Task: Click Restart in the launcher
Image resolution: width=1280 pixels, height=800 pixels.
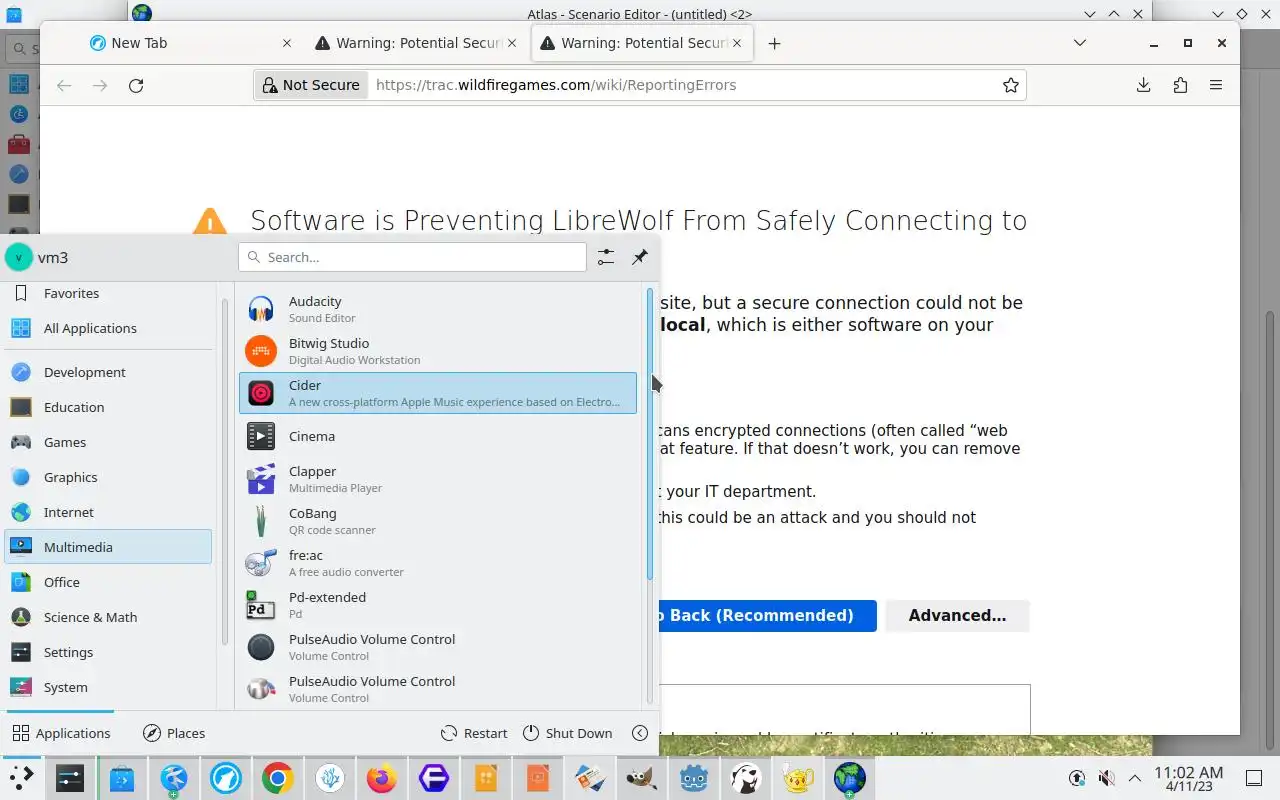Action: pyautogui.click(x=475, y=733)
